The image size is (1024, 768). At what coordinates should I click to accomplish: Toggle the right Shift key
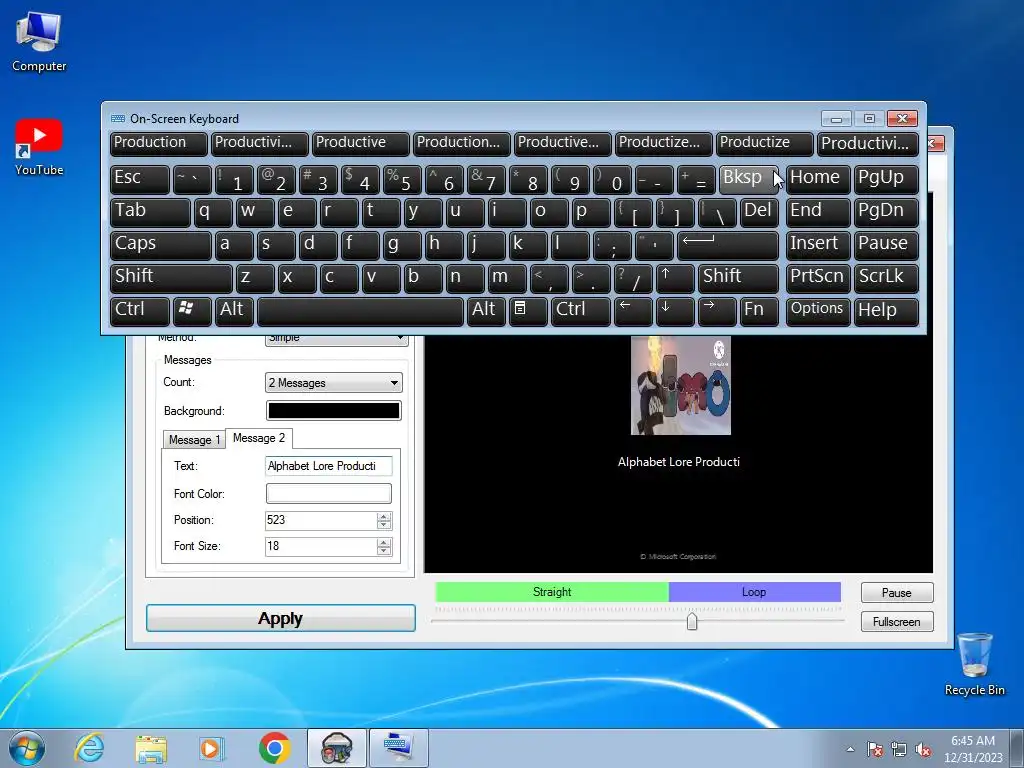pos(738,278)
